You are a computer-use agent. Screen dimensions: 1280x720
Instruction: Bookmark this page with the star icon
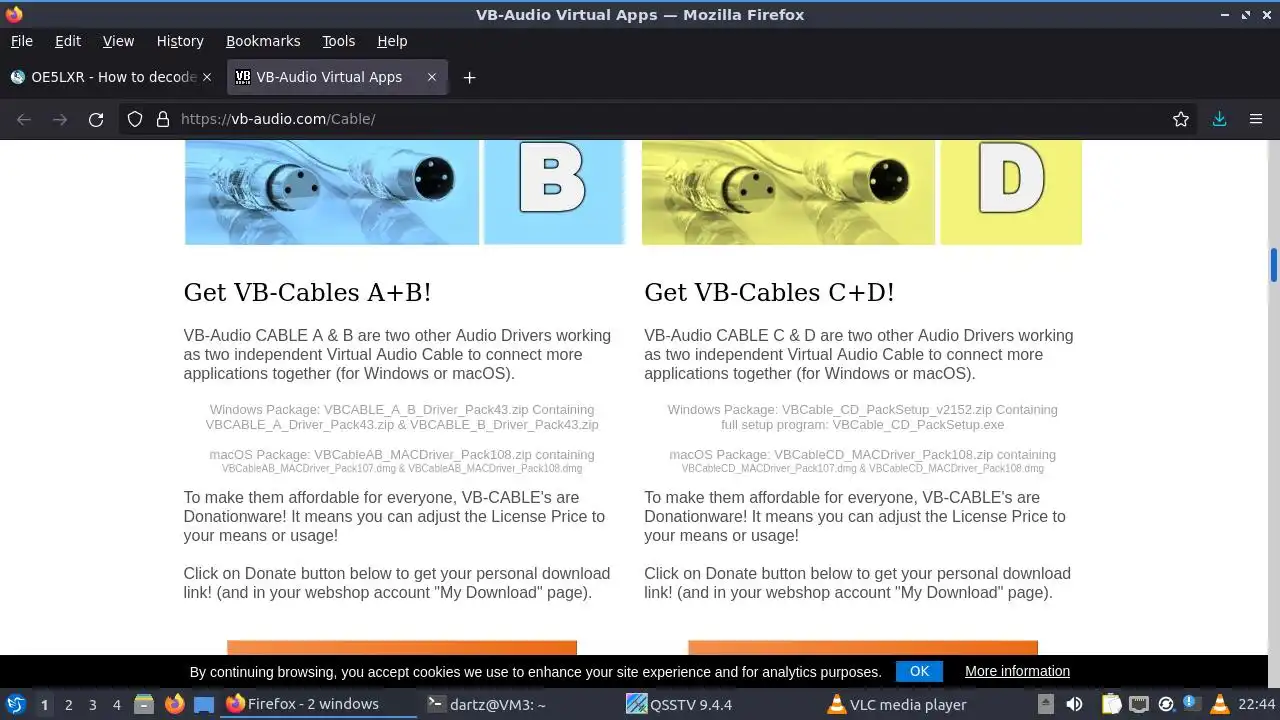(x=1181, y=119)
